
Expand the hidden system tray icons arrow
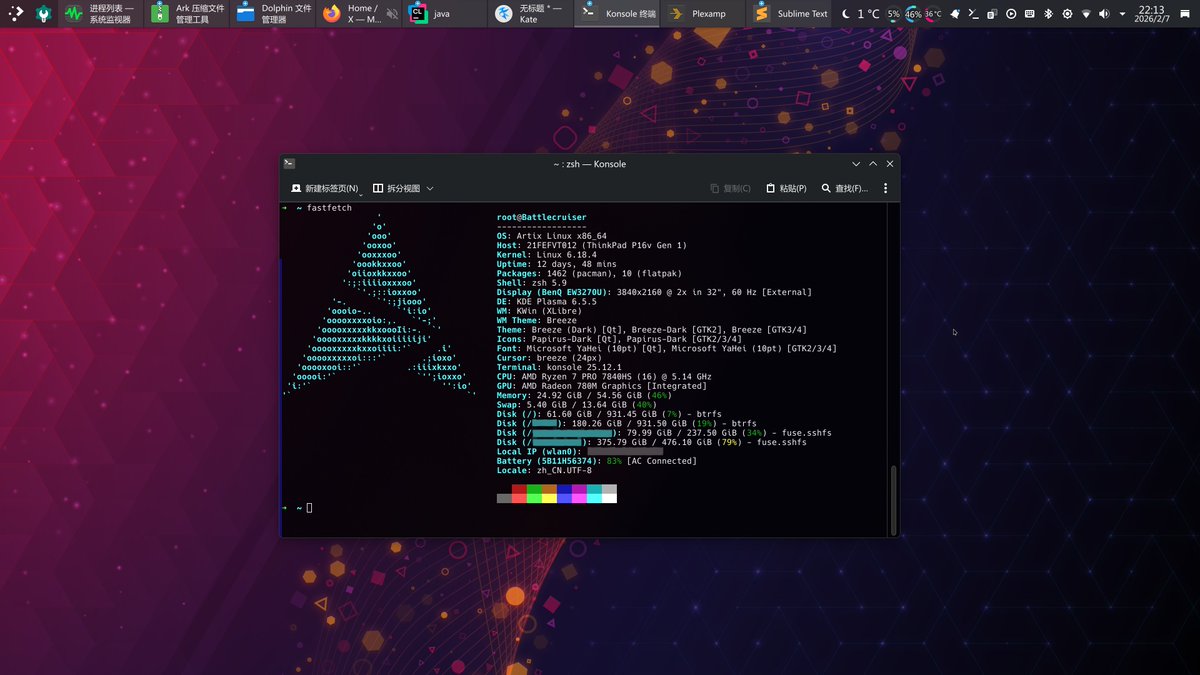click(x=1122, y=14)
